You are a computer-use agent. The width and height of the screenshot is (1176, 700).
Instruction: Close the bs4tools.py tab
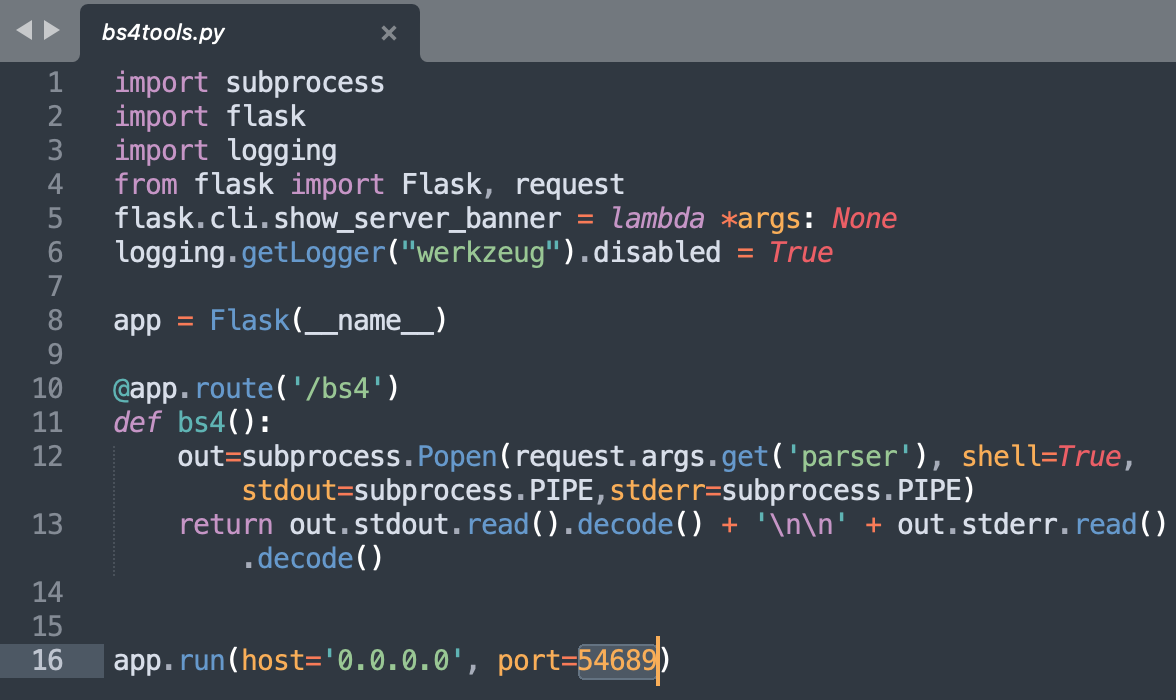coord(389,33)
